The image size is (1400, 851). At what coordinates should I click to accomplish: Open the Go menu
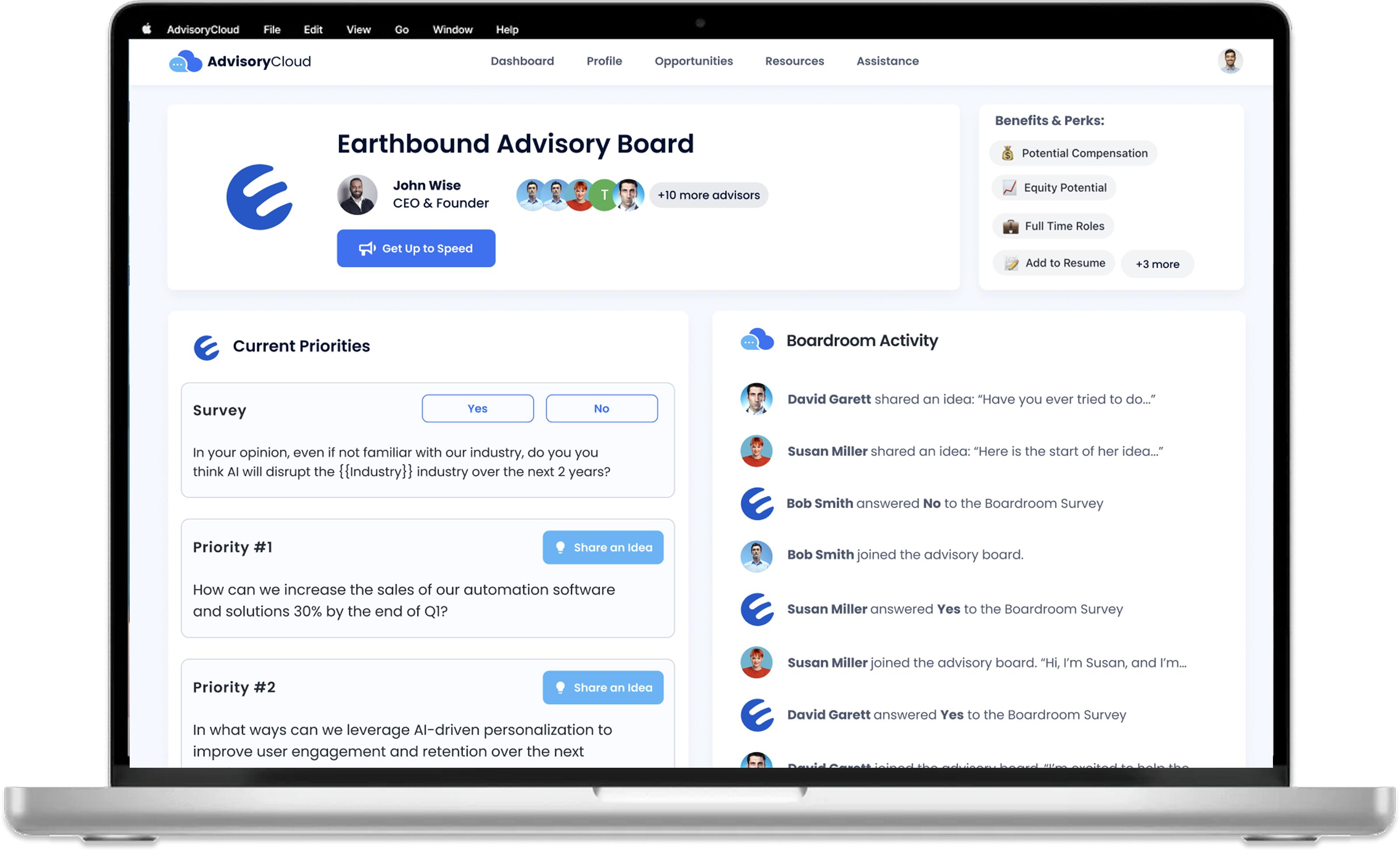coord(401,29)
